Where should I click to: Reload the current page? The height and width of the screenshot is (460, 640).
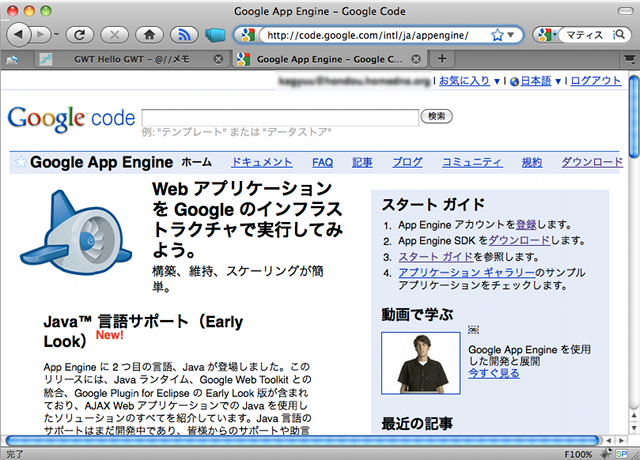[x=80, y=35]
